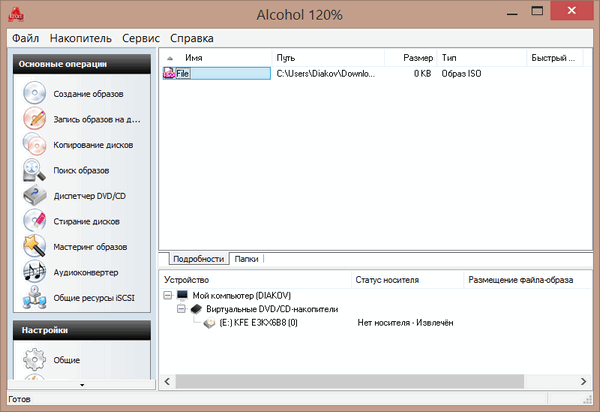Switch to the Папки tab
The width and height of the screenshot is (600, 412).
click(246, 259)
